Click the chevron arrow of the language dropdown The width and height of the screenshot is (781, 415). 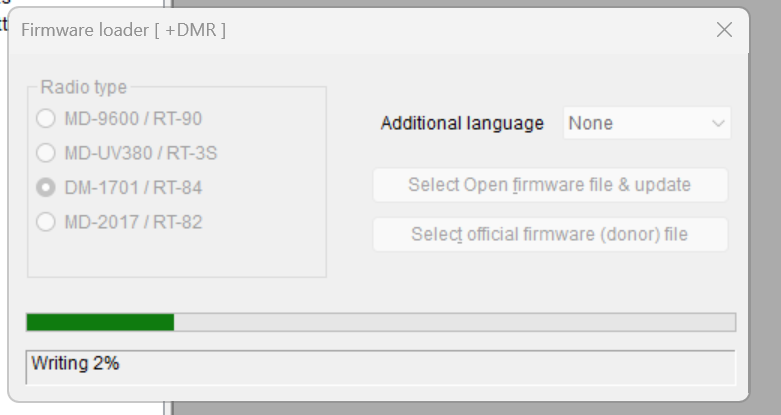718,124
